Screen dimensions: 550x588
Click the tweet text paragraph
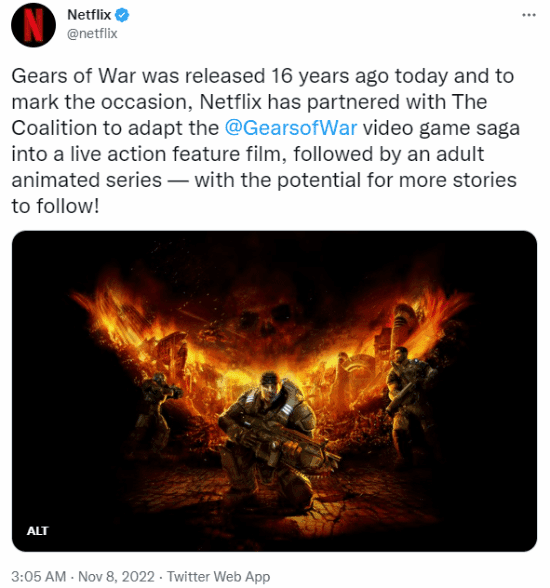(266, 141)
